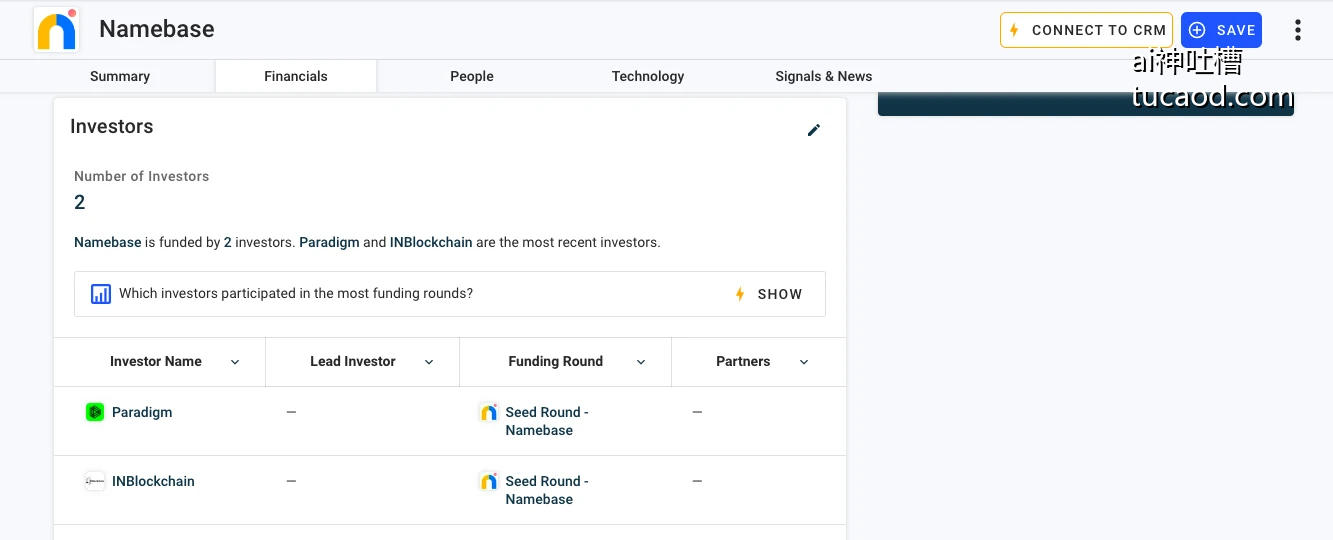Viewport: 1333px width, 540px height.
Task: Click Namebase icon in Paradigm's funding round
Action: 488,412
